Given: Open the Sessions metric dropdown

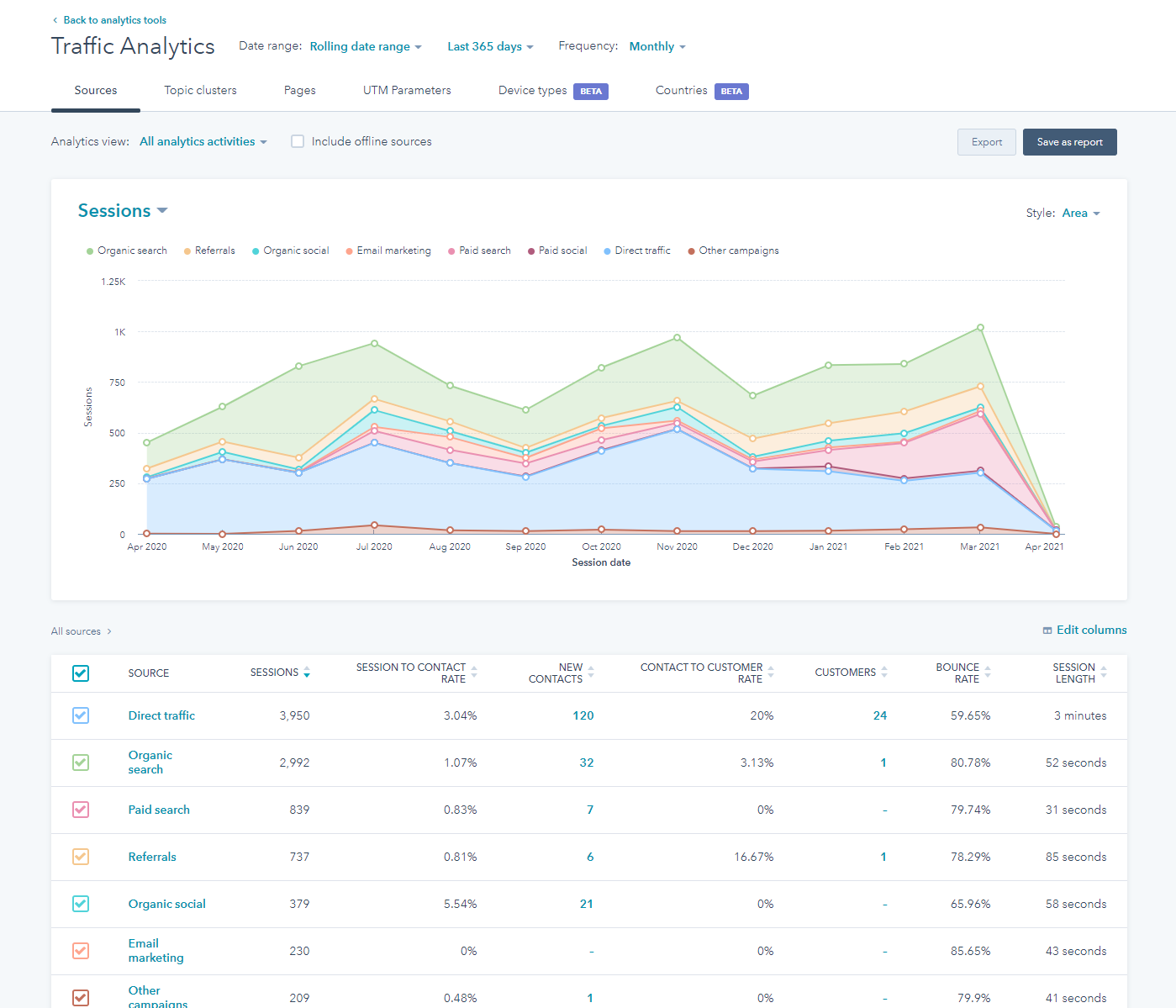Looking at the screenshot, I should [123, 210].
